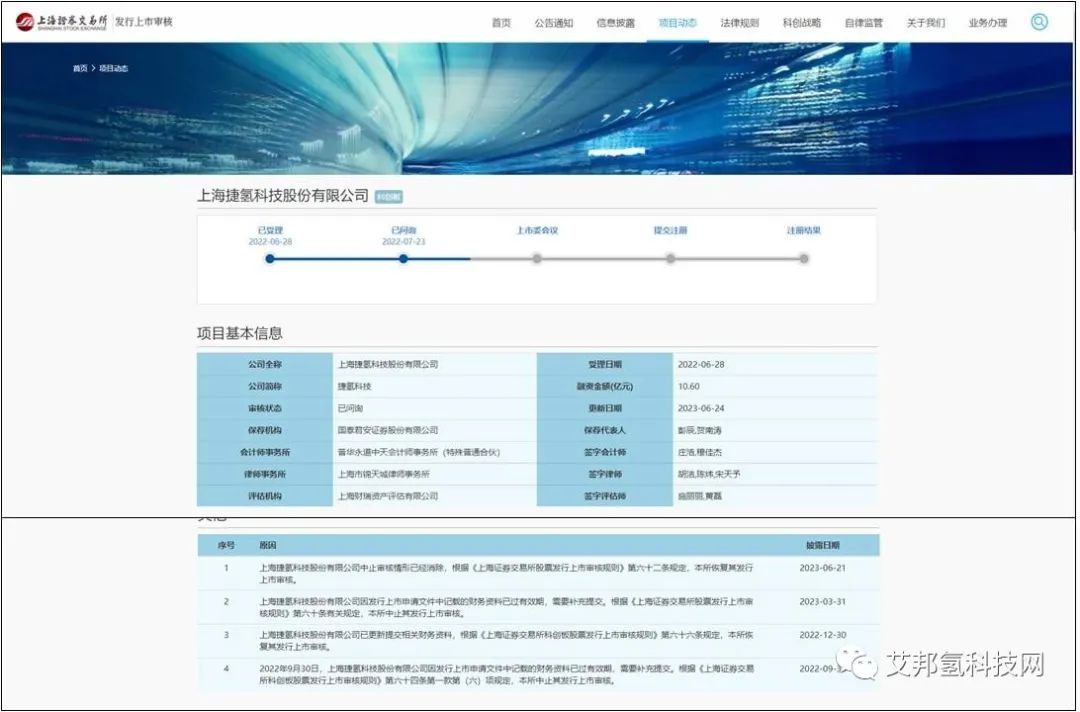Click the disclosure date 2022-12-30
The width and height of the screenshot is (1080, 712).
(x=822, y=635)
